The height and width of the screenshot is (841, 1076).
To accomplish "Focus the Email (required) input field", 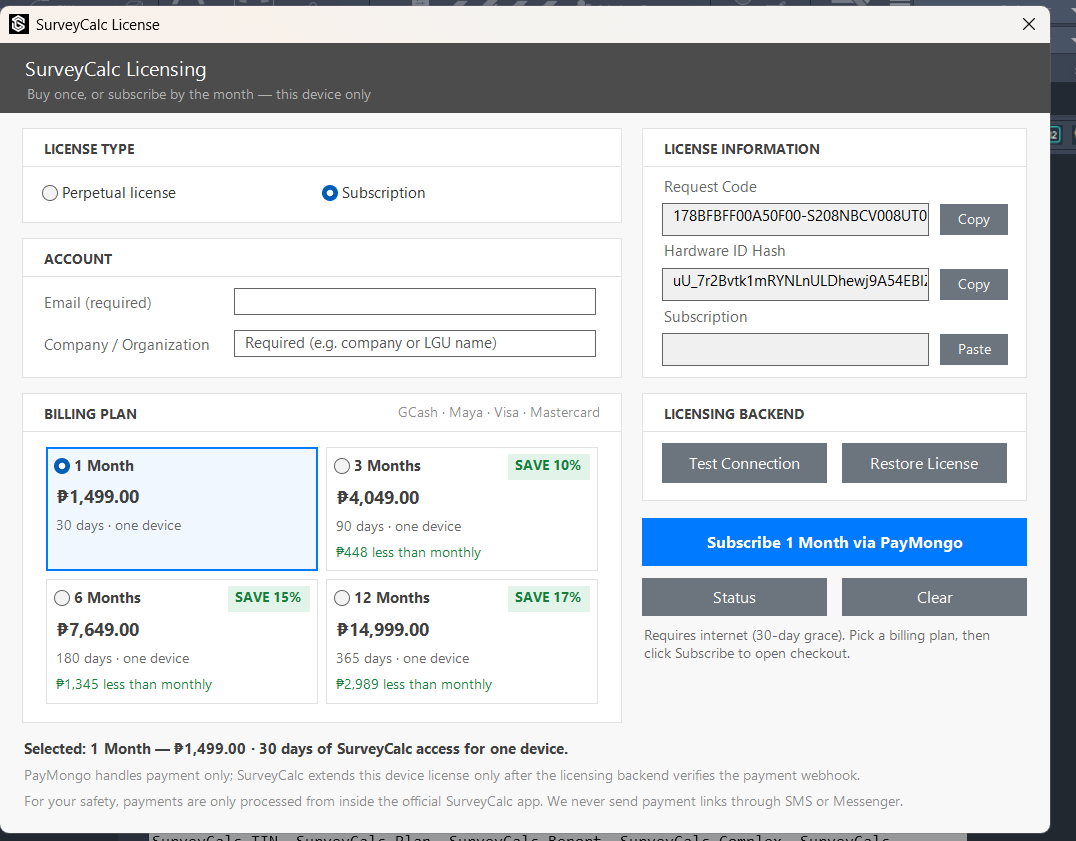I will point(414,302).
